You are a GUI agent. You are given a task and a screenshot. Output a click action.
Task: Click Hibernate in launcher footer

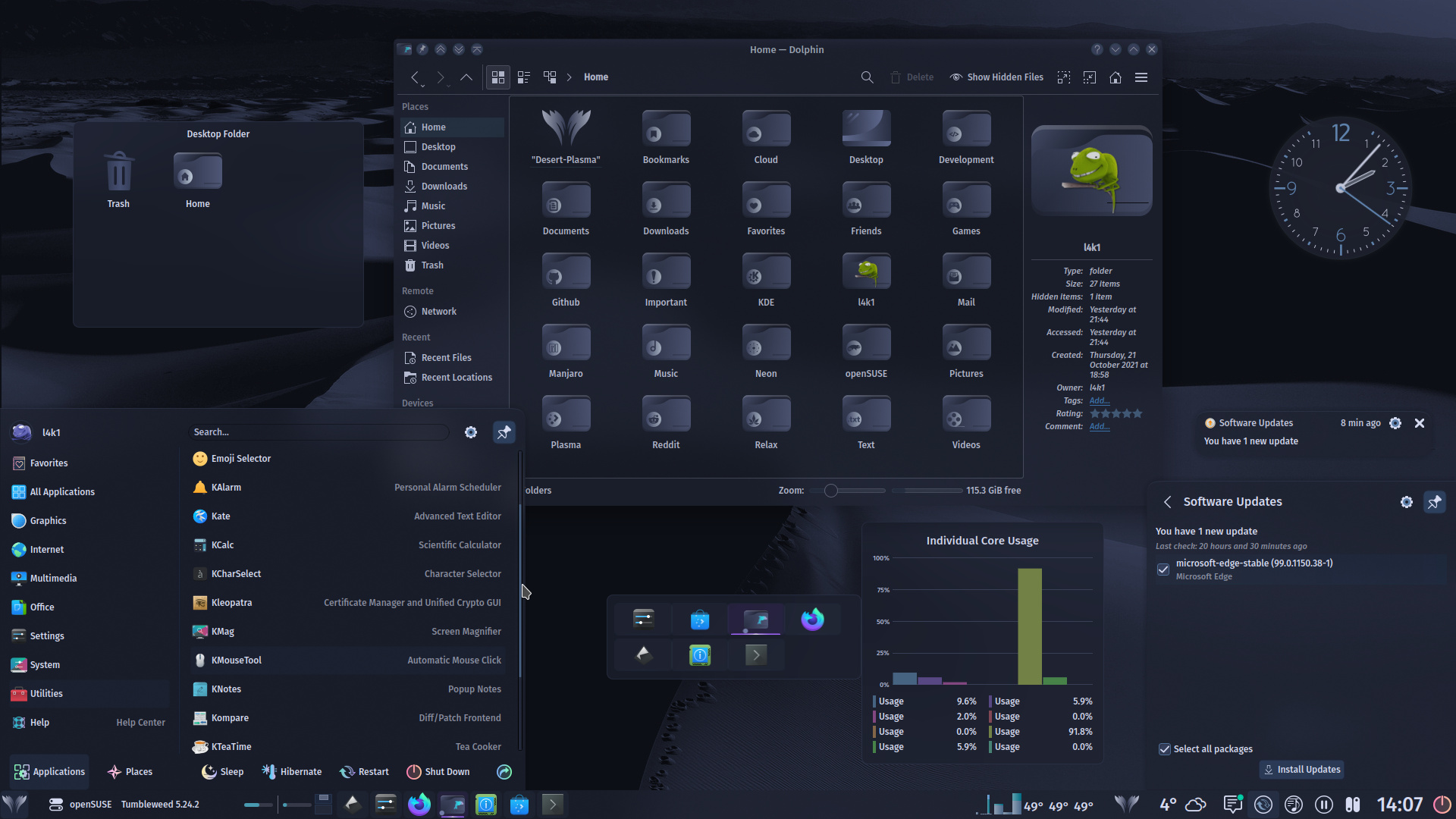point(292,772)
